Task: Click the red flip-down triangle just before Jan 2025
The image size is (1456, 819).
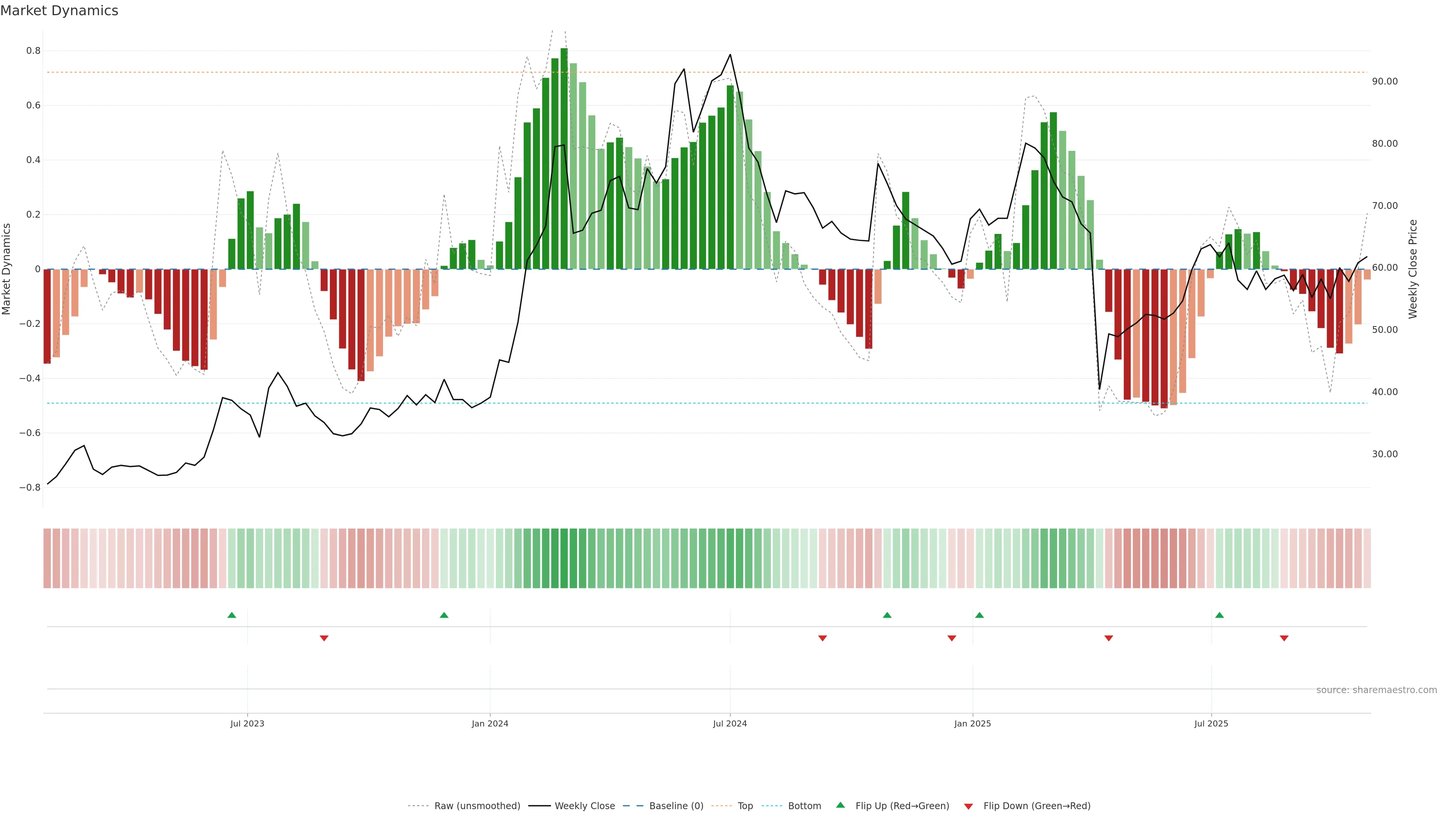Action: tap(952, 638)
